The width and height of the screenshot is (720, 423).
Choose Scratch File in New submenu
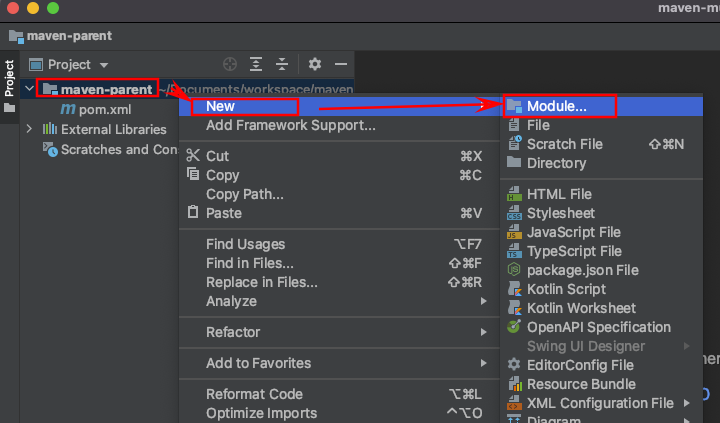[x=602, y=144]
